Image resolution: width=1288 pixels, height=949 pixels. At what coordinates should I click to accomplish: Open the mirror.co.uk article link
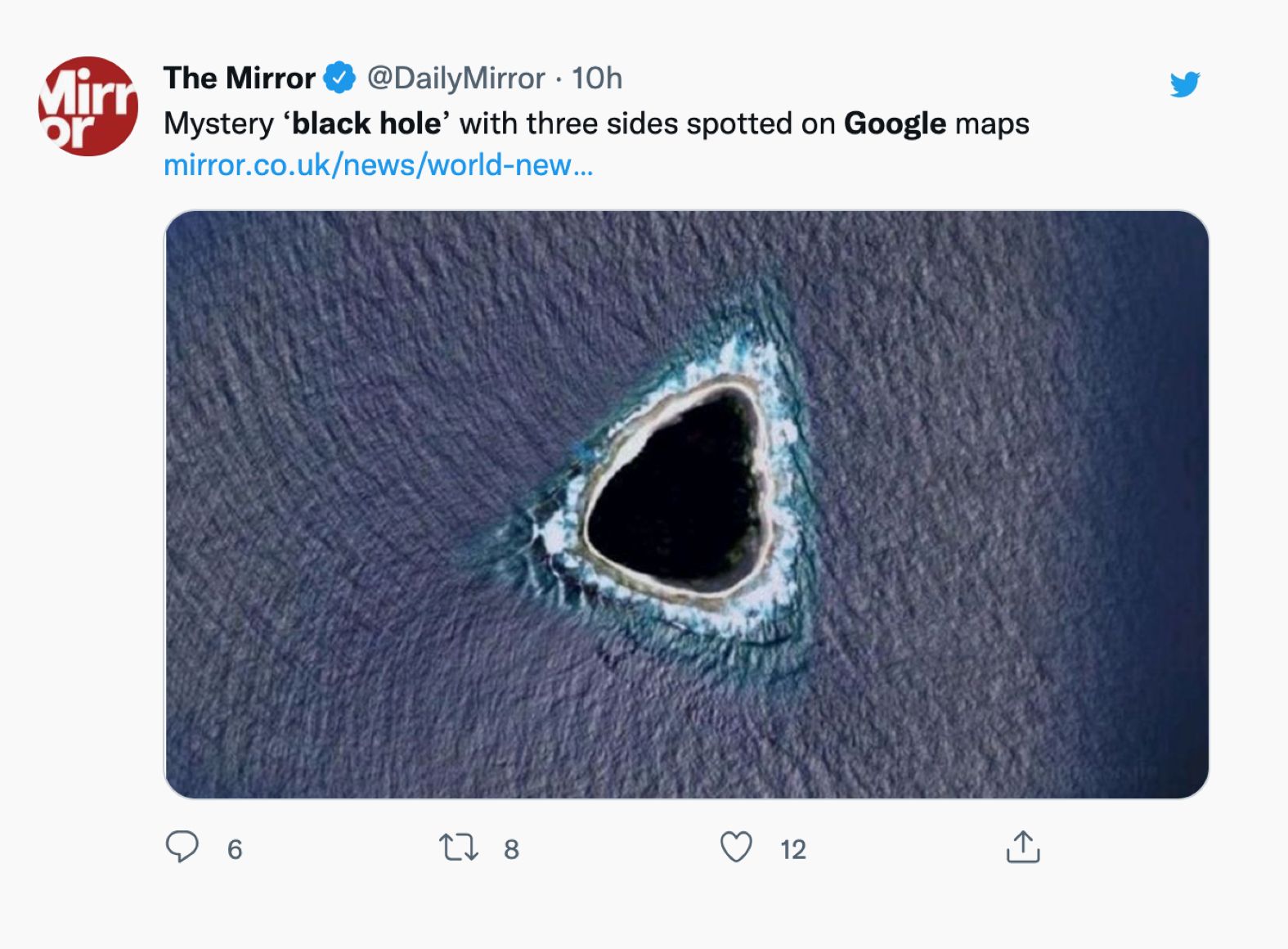(378, 165)
